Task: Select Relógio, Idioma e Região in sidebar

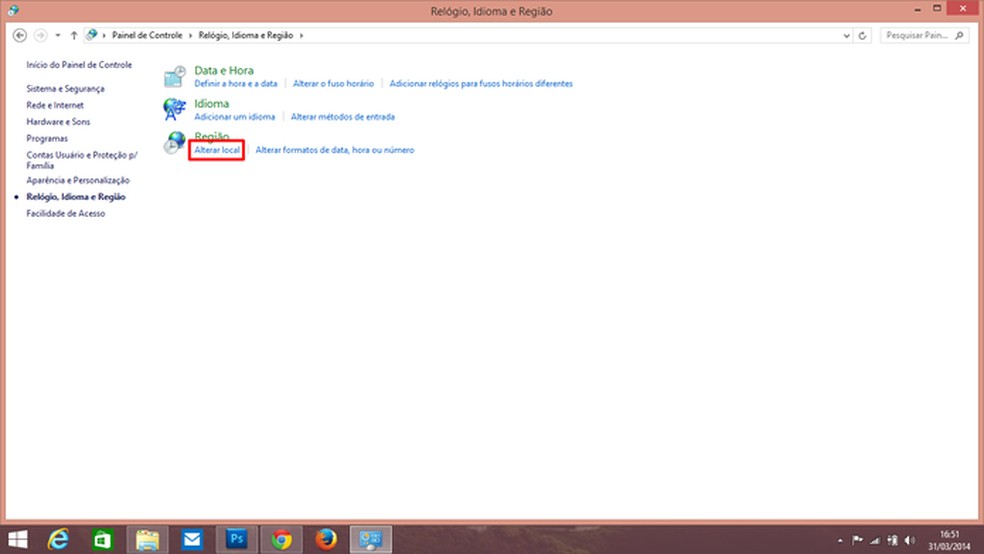Action: [76, 197]
